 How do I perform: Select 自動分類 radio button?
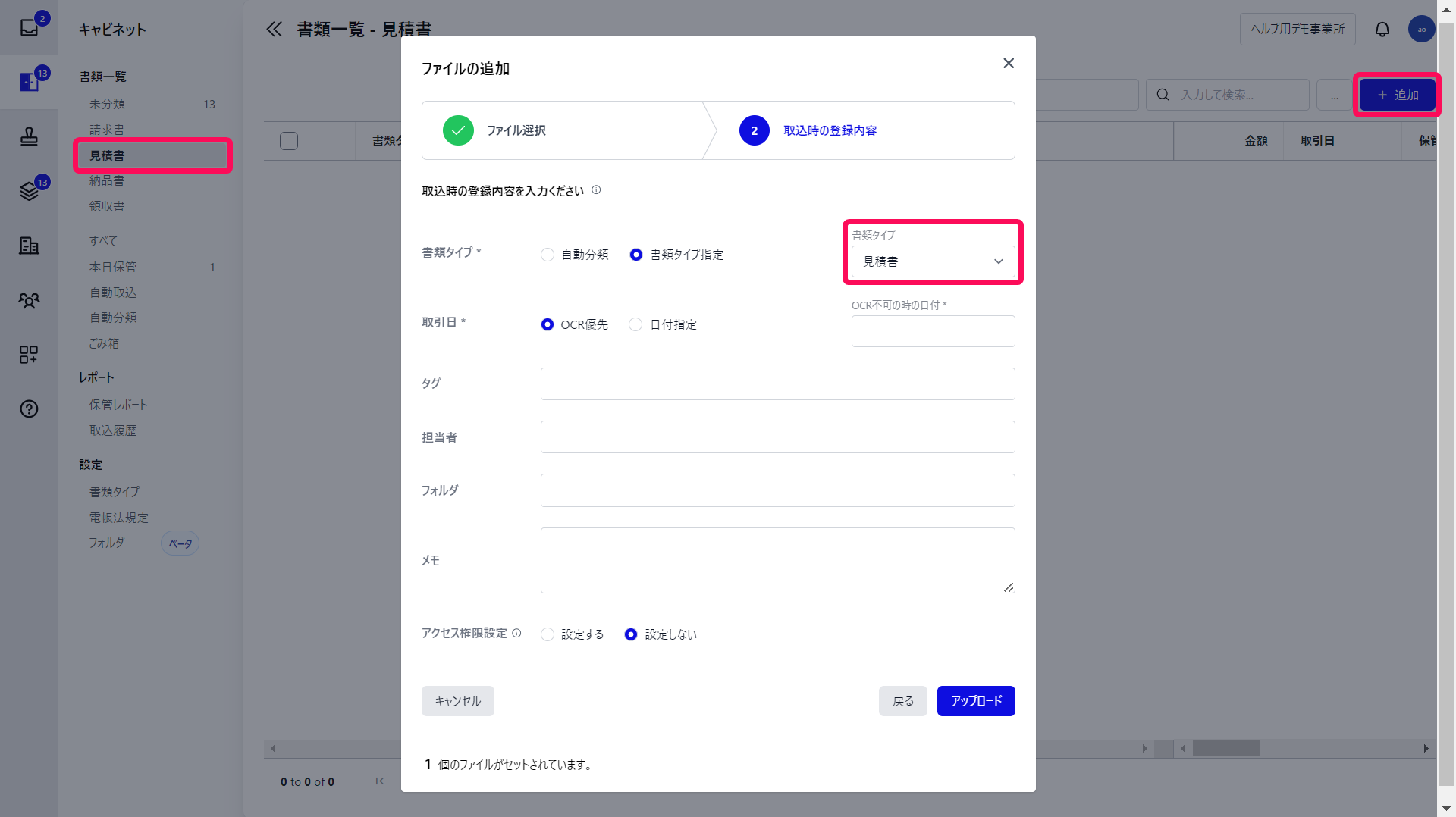[x=548, y=255]
